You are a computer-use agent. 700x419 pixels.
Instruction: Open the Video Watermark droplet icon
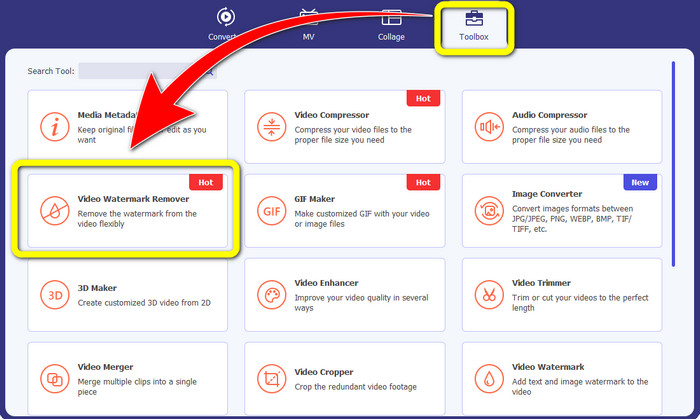click(x=488, y=379)
